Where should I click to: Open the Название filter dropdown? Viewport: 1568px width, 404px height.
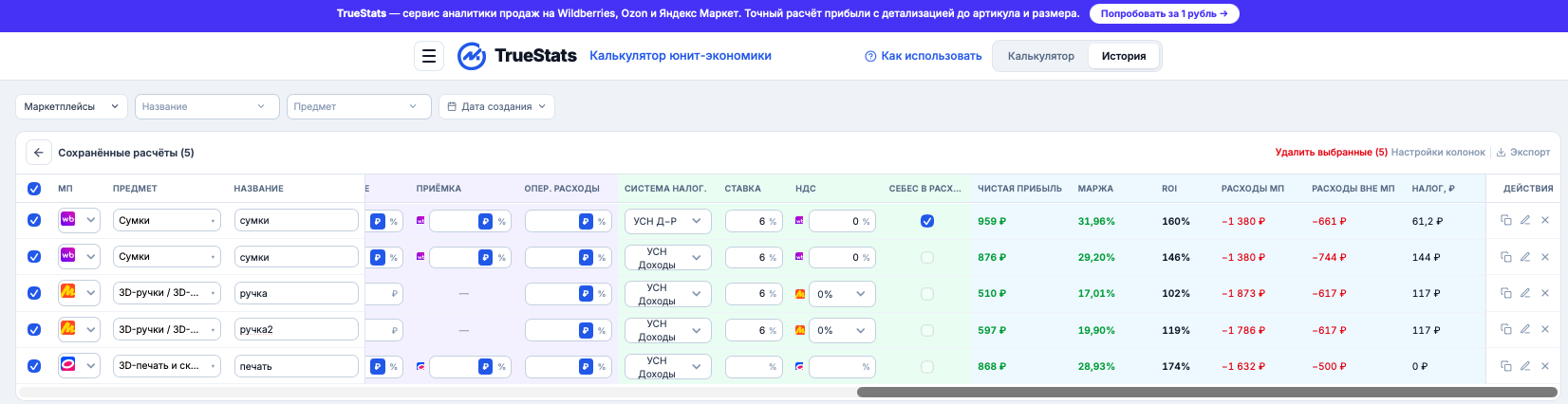(x=207, y=106)
